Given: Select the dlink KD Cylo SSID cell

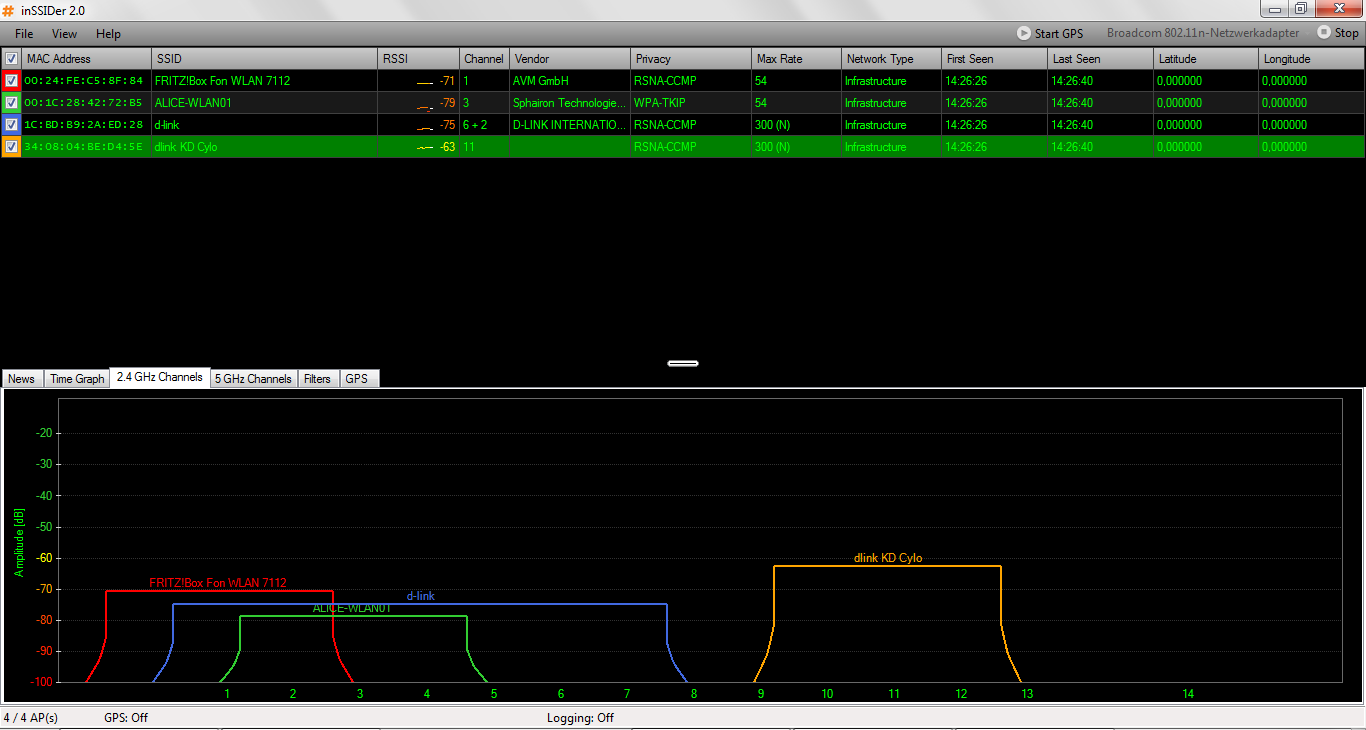Looking at the screenshot, I should [264, 147].
